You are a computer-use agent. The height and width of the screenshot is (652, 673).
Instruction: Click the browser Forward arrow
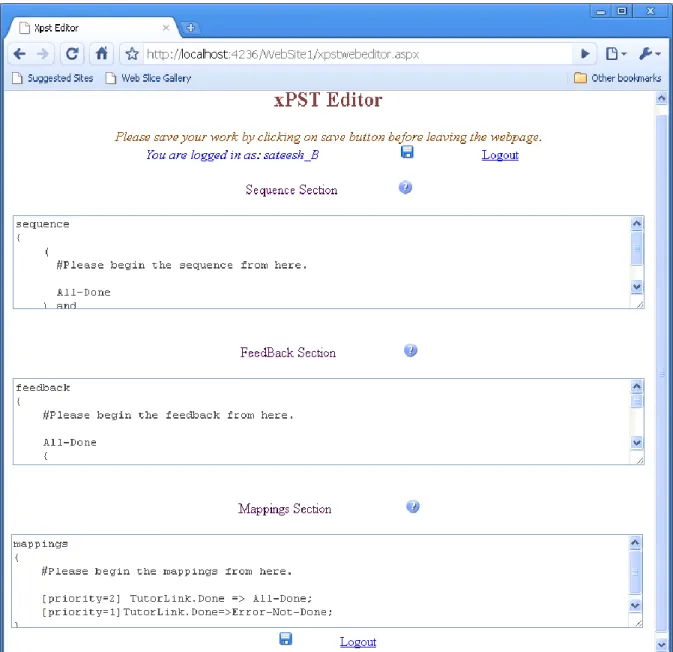[x=42, y=54]
